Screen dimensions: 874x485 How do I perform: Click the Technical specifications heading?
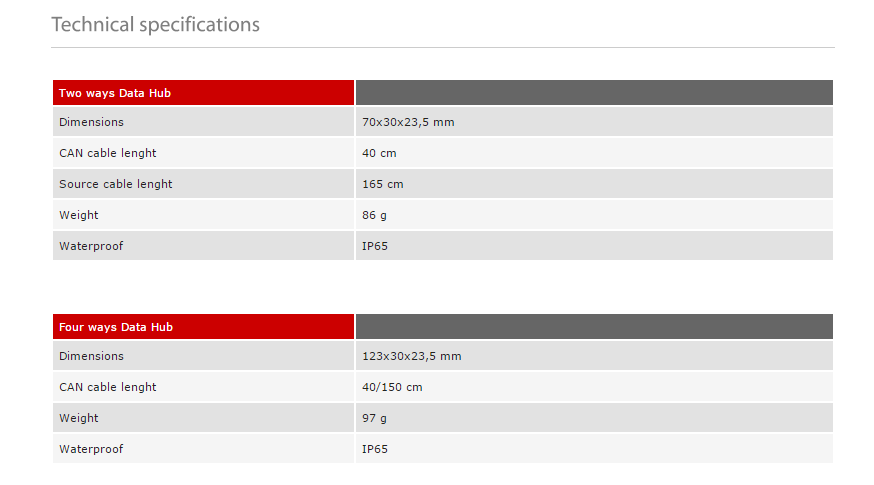point(155,24)
